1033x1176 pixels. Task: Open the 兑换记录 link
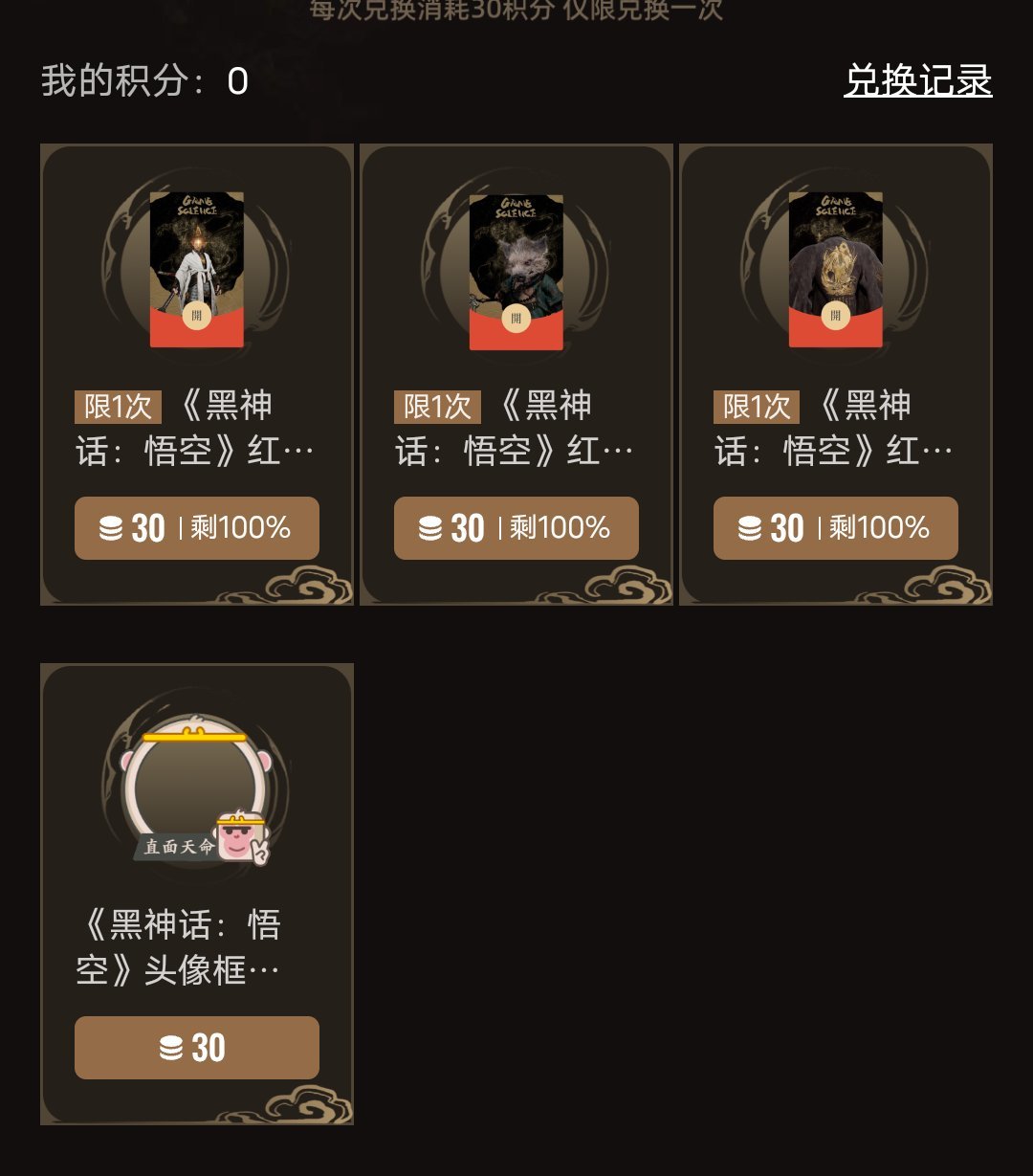click(918, 81)
